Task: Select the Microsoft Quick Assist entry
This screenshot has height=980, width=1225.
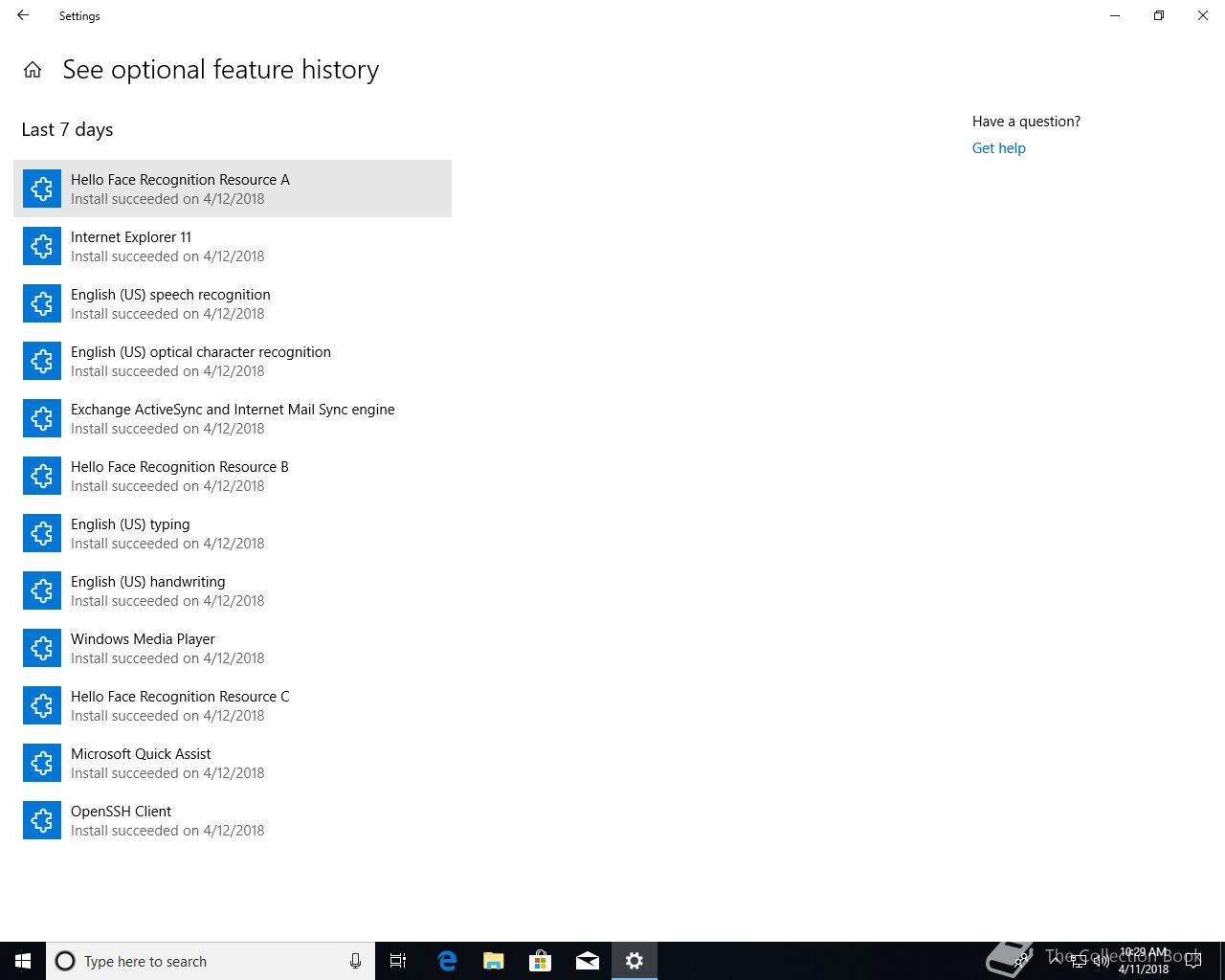Action: pos(233,763)
